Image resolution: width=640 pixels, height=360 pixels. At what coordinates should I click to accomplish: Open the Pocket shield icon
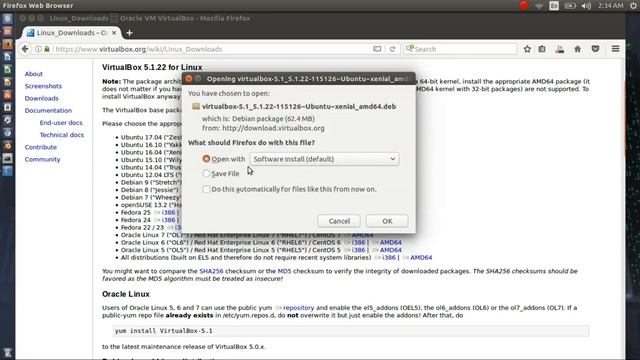click(x=596, y=49)
